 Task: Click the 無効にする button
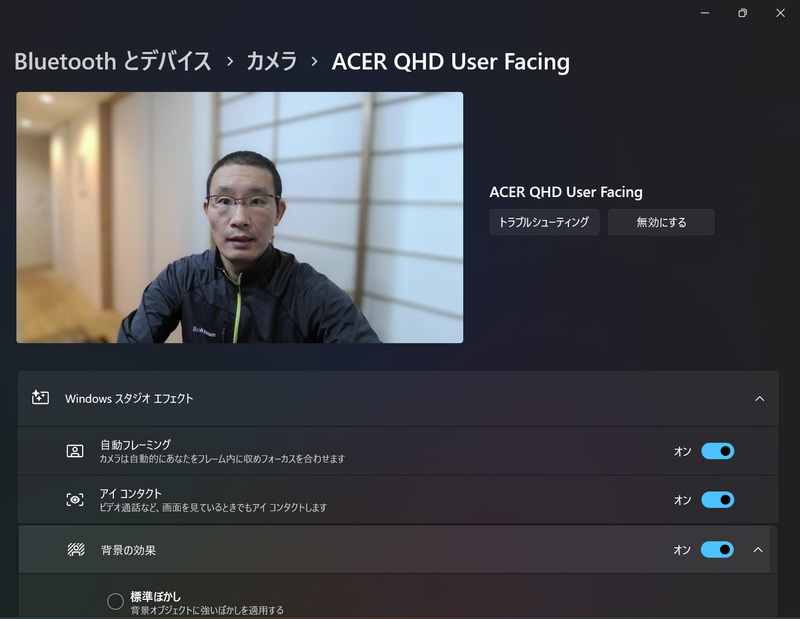click(661, 222)
